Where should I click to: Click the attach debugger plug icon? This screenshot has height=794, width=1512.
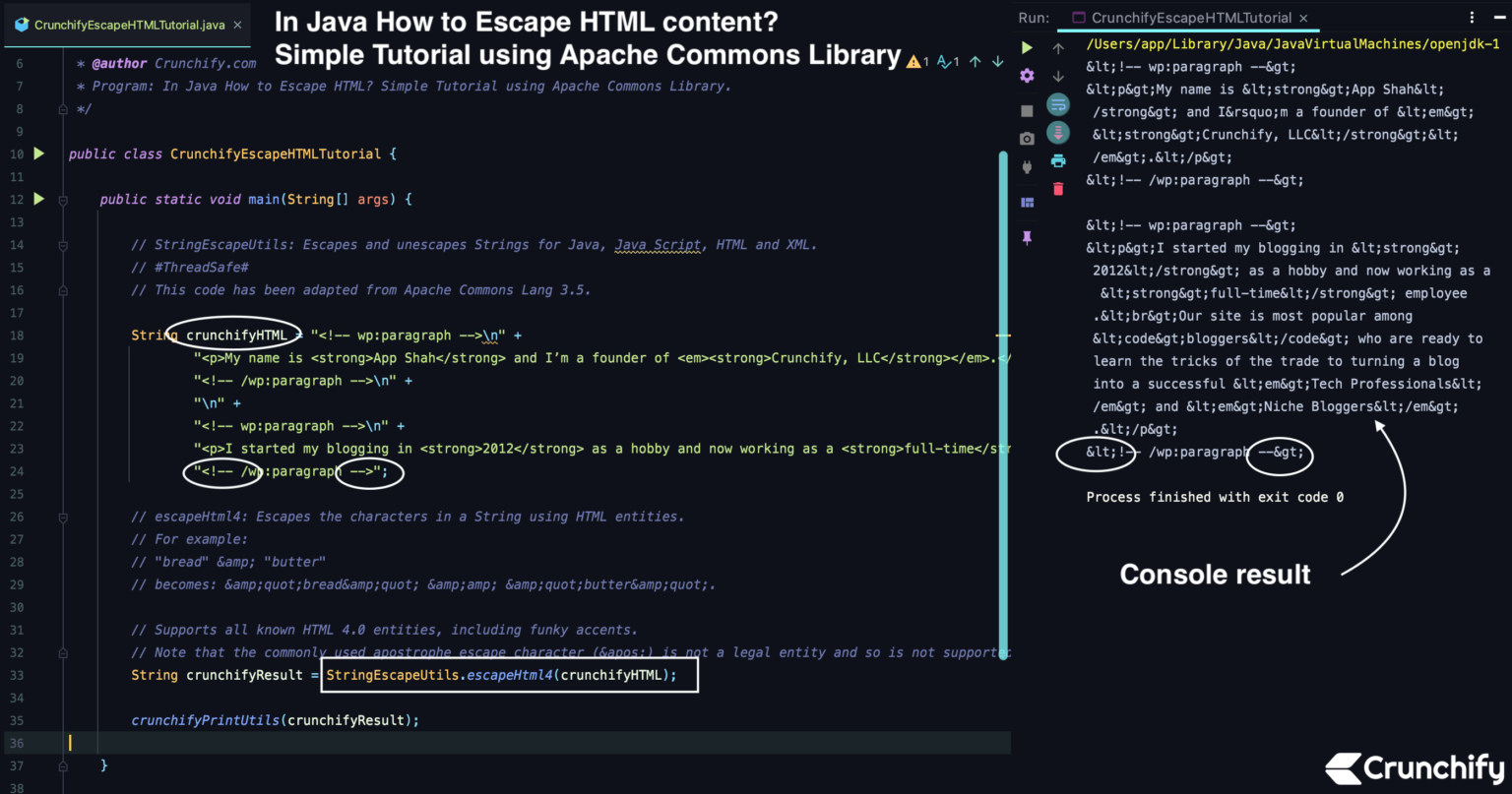coord(1027,167)
